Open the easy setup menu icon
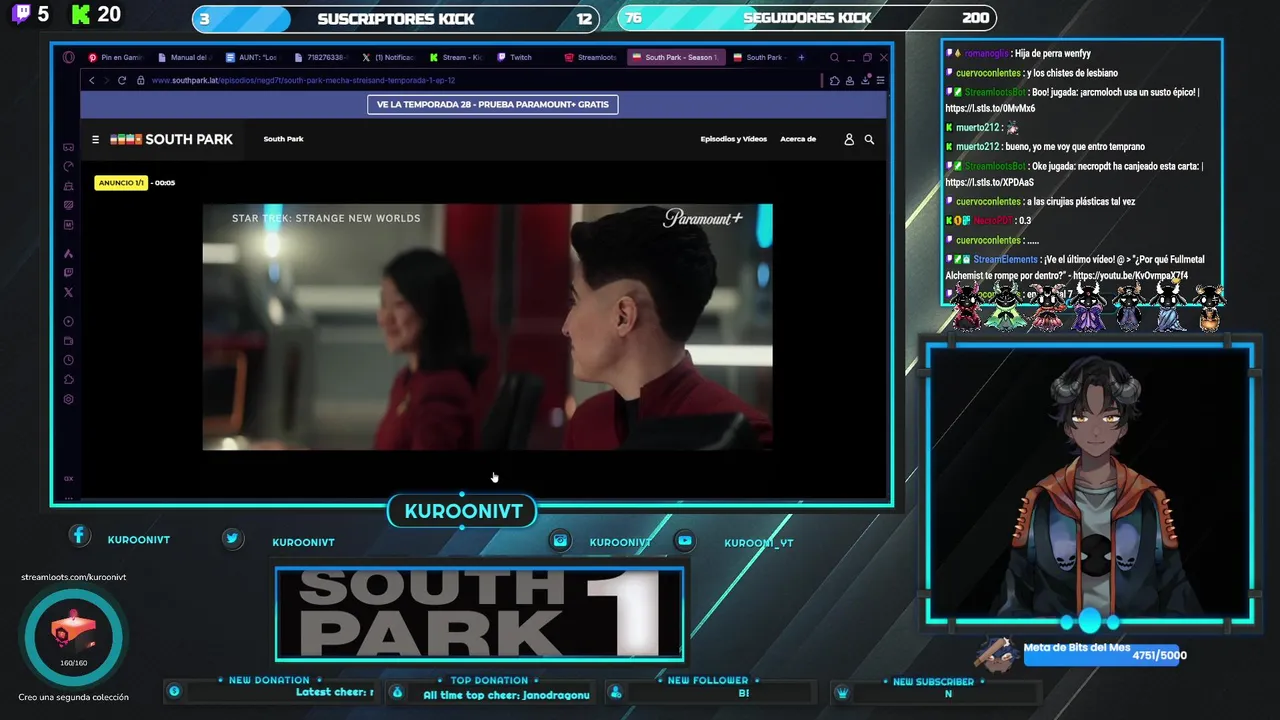1280x720 pixels. [x=880, y=80]
